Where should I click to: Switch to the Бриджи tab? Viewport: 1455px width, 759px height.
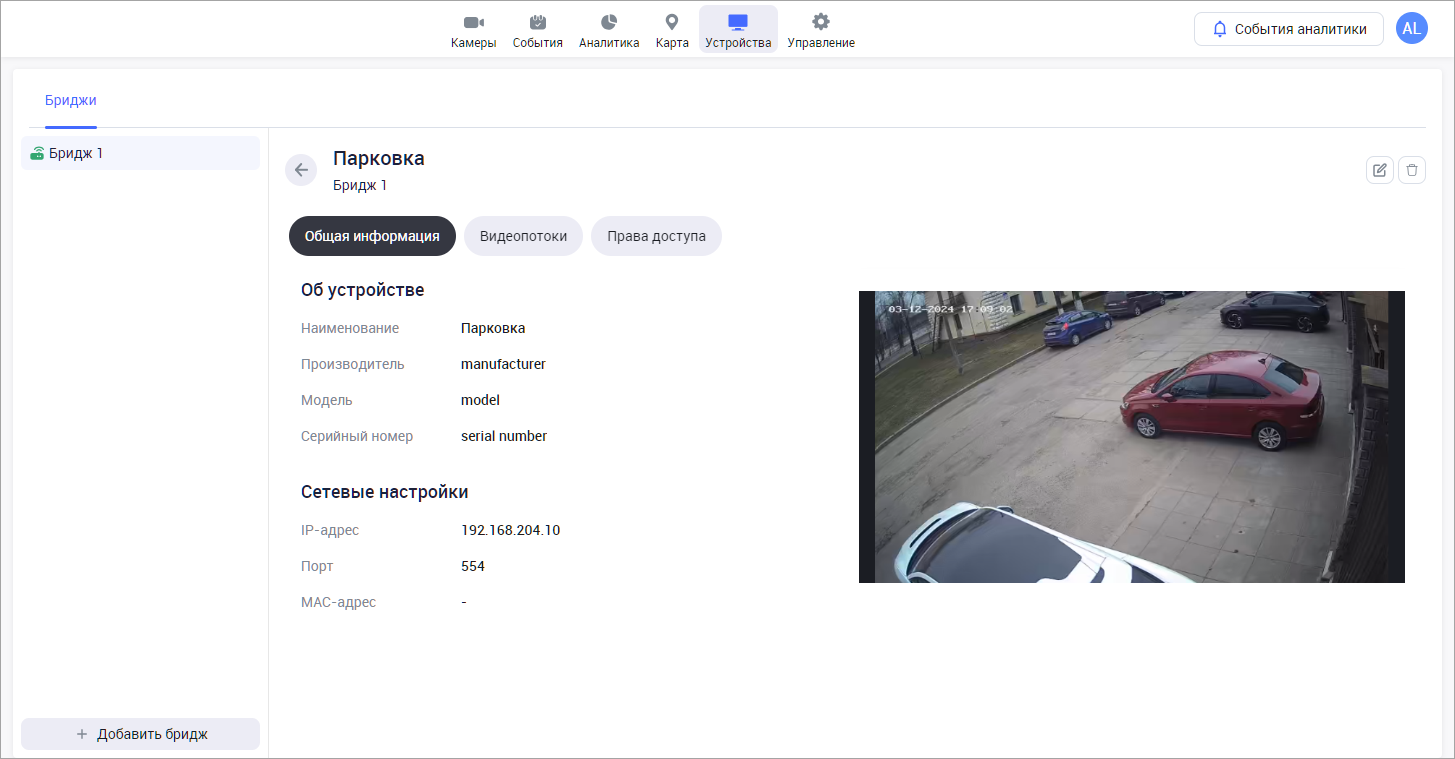[x=71, y=100]
